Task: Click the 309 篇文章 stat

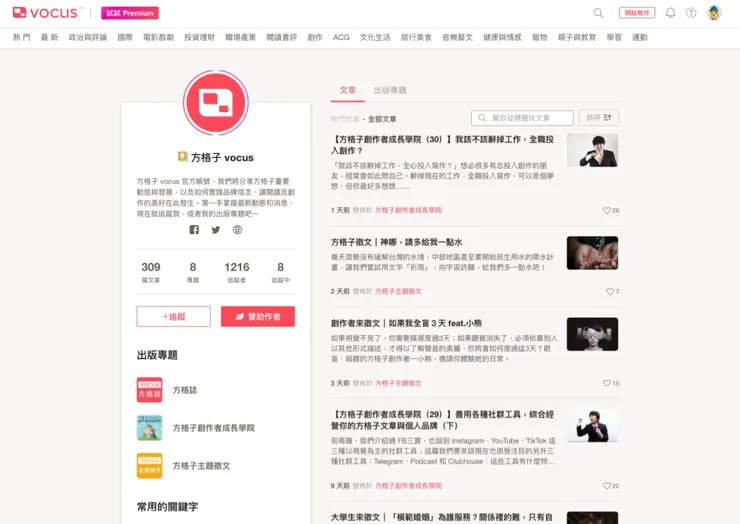Action: pos(151,272)
